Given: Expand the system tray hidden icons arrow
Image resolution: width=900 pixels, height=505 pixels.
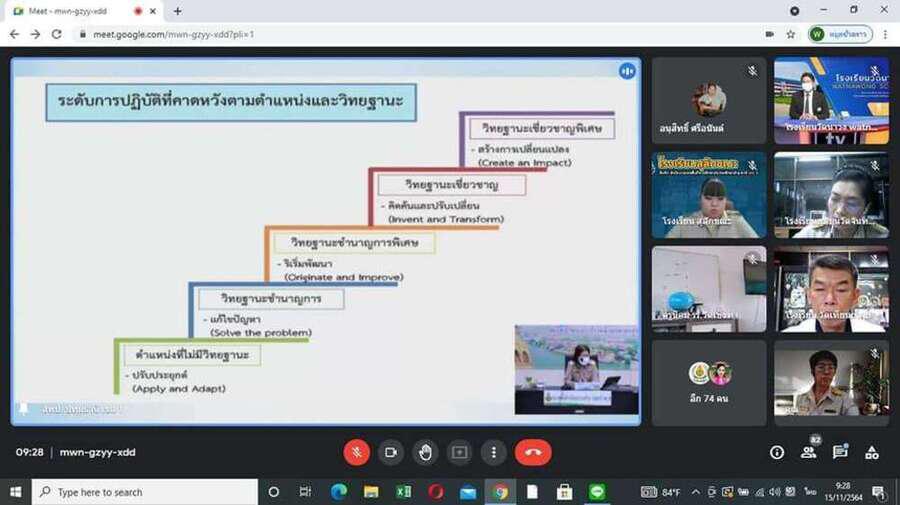Looking at the screenshot, I should tap(696, 492).
